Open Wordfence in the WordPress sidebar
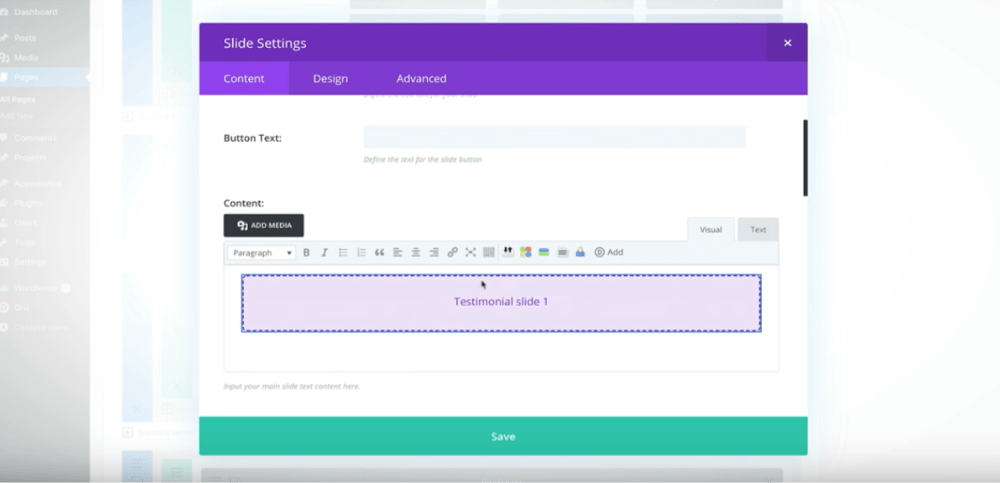Screen dimensions: 1000x483 tap(36, 288)
